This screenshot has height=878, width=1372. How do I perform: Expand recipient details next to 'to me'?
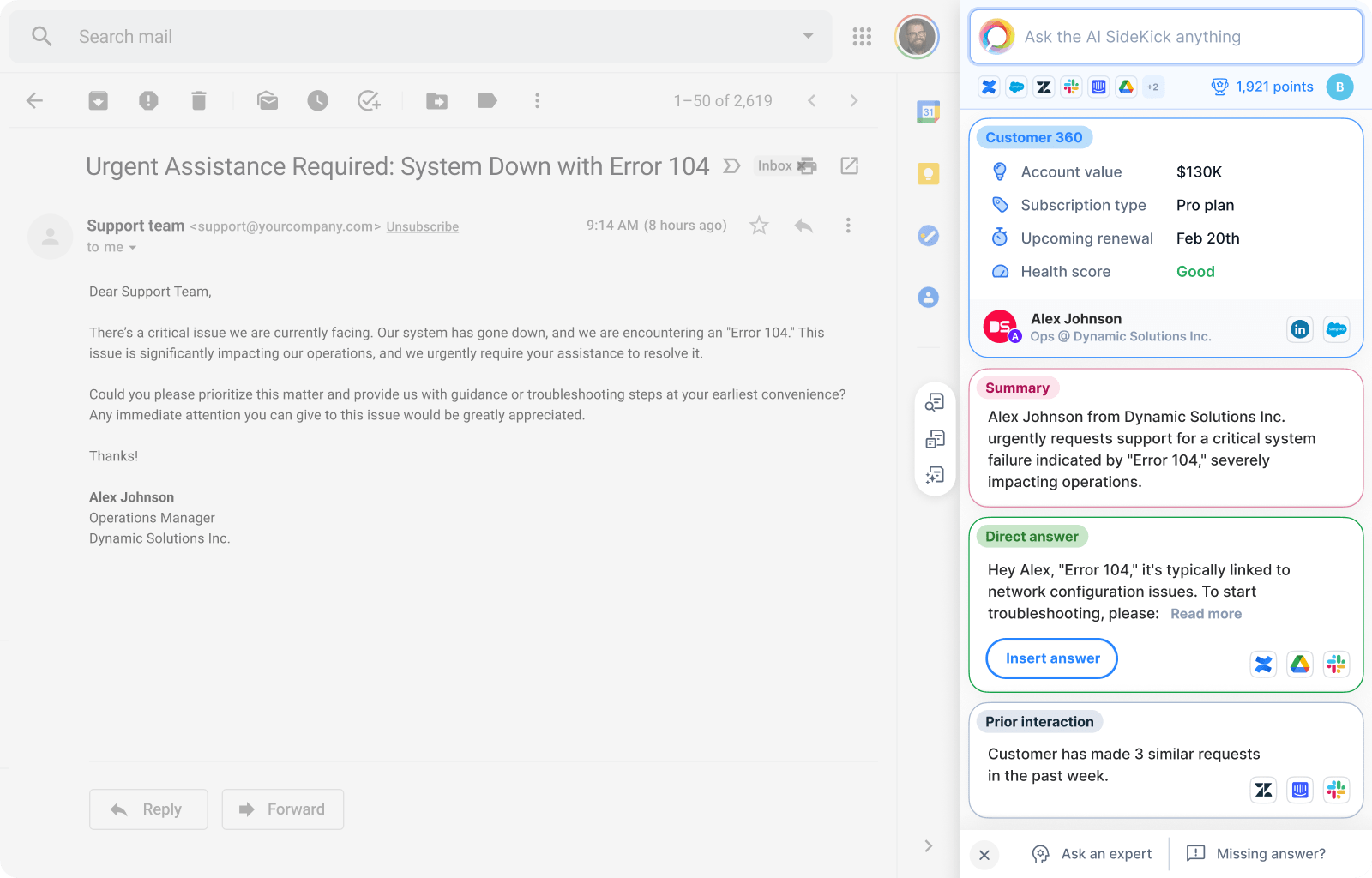pyautogui.click(x=133, y=248)
